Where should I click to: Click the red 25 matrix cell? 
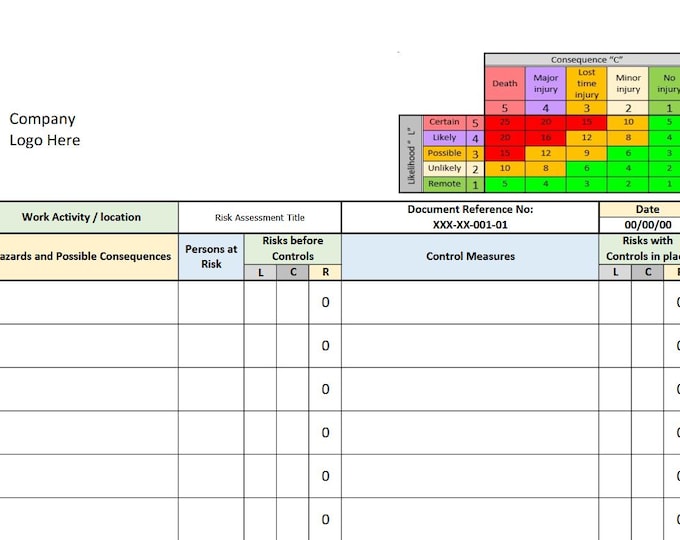click(x=505, y=122)
